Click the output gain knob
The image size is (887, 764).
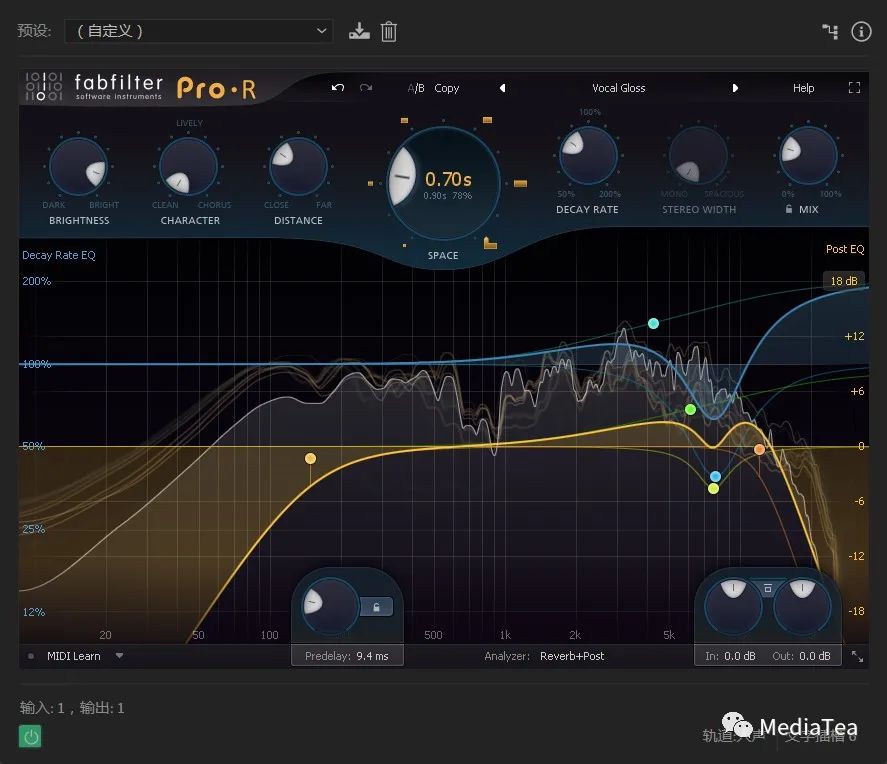click(802, 606)
